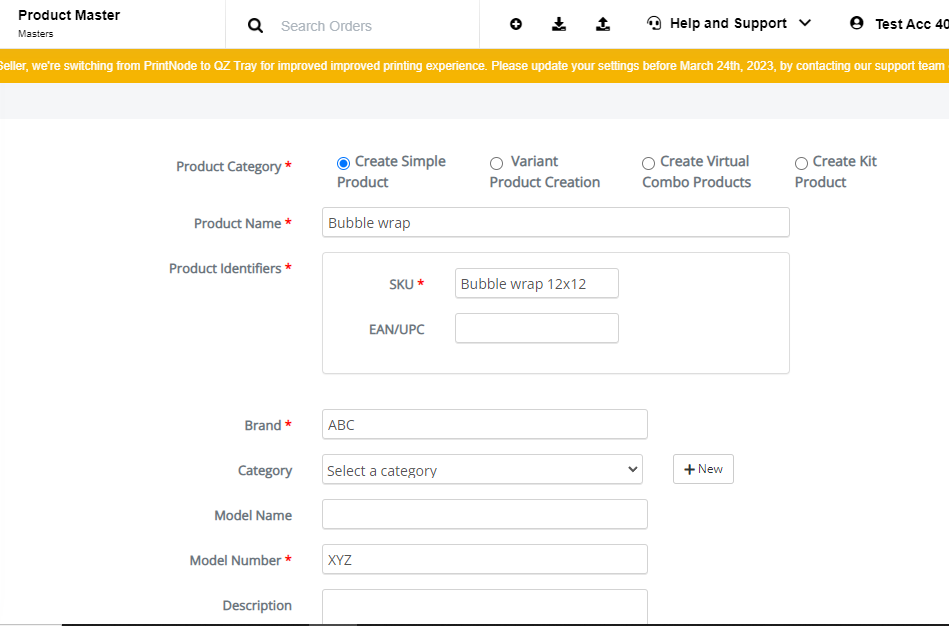
Task: Click the SKU input field
Action: pyautogui.click(x=537, y=283)
